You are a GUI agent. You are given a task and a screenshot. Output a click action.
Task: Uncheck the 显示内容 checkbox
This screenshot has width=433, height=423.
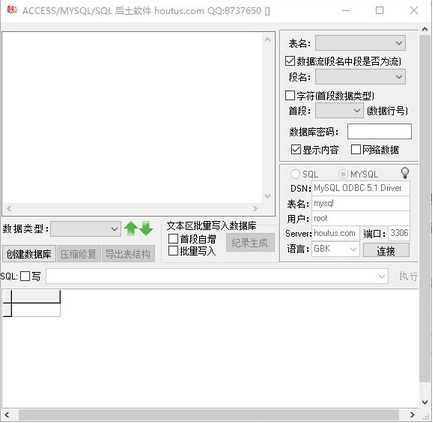coord(296,149)
